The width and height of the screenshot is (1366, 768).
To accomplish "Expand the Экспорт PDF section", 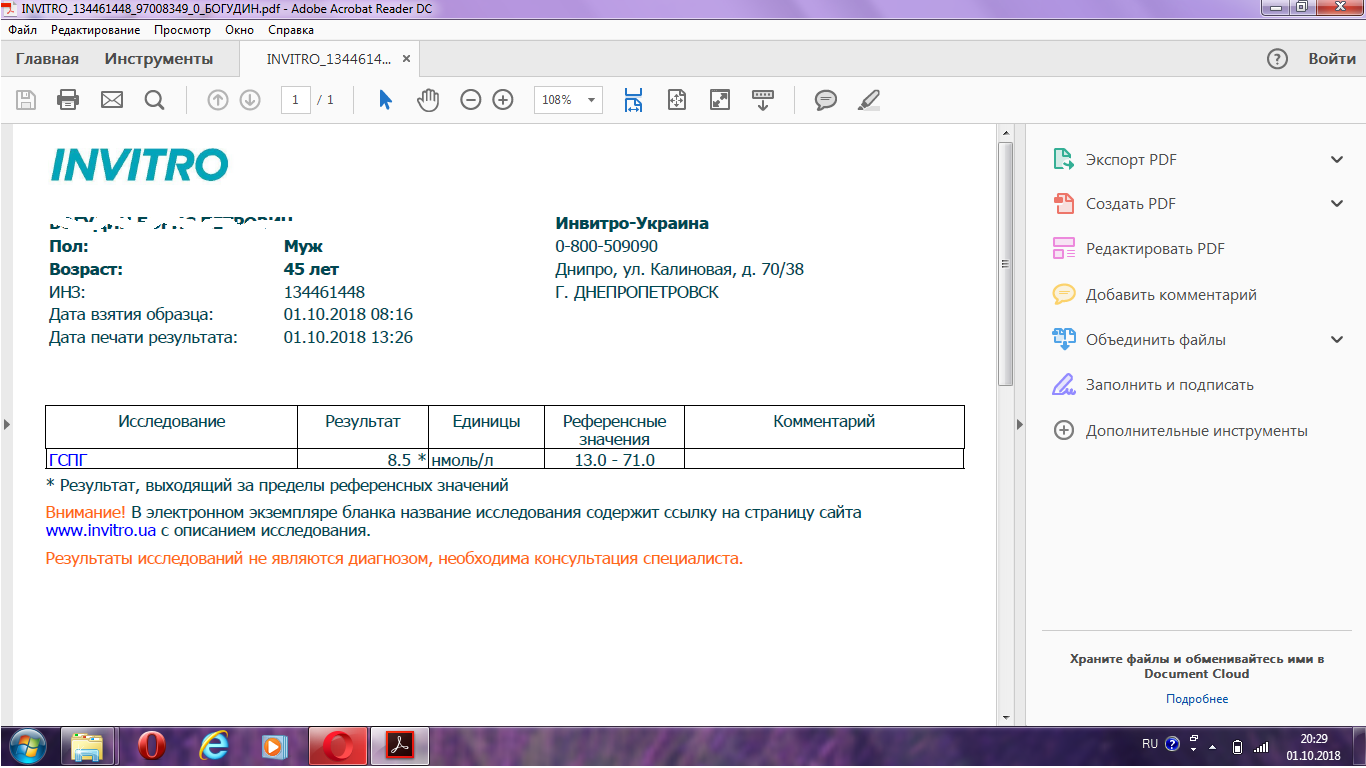I will [x=1337, y=160].
